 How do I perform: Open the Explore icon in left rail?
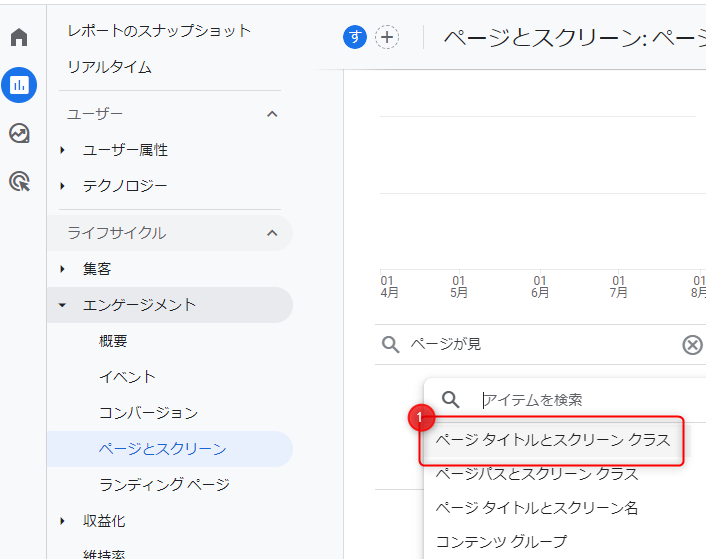point(19,133)
